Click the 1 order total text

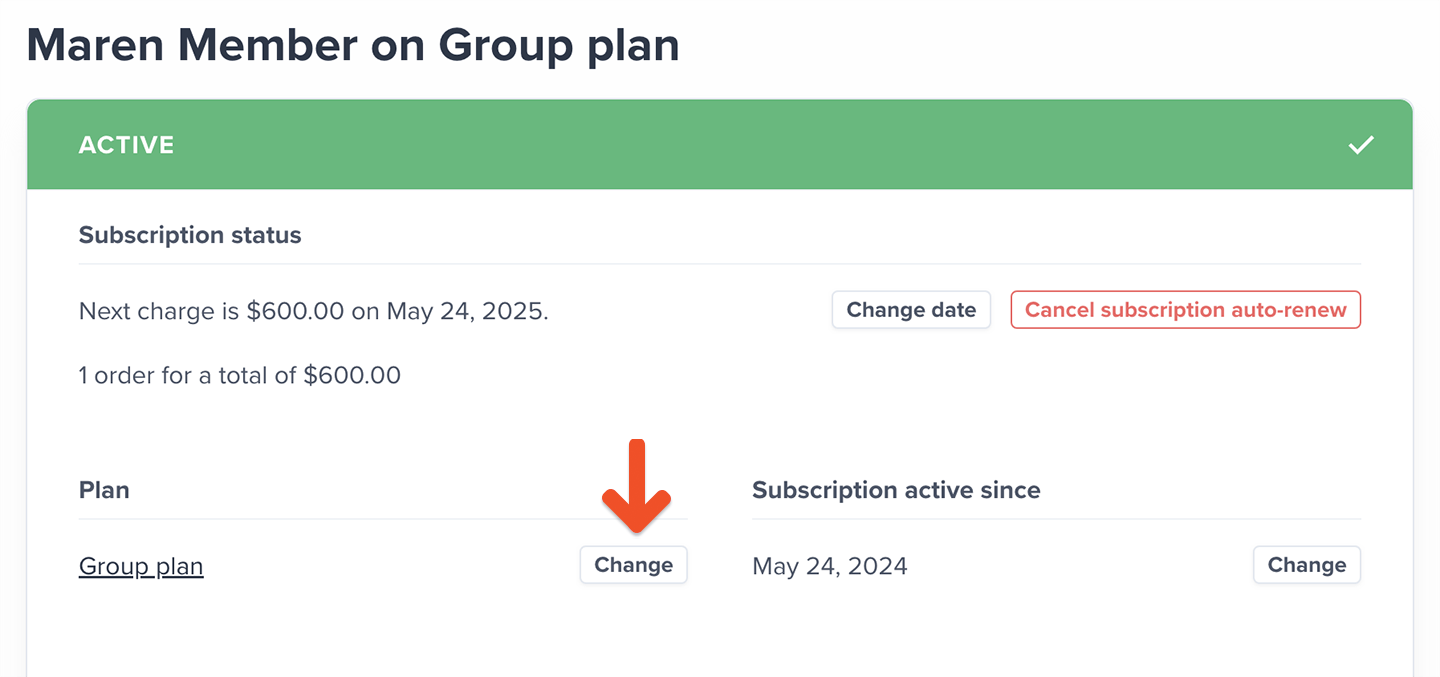click(x=239, y=374)
